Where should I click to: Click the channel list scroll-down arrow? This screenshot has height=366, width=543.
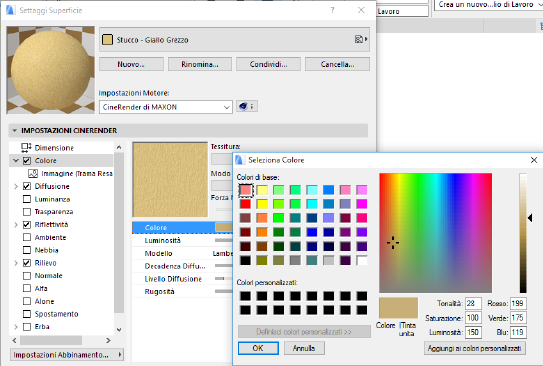coord(119,330)
